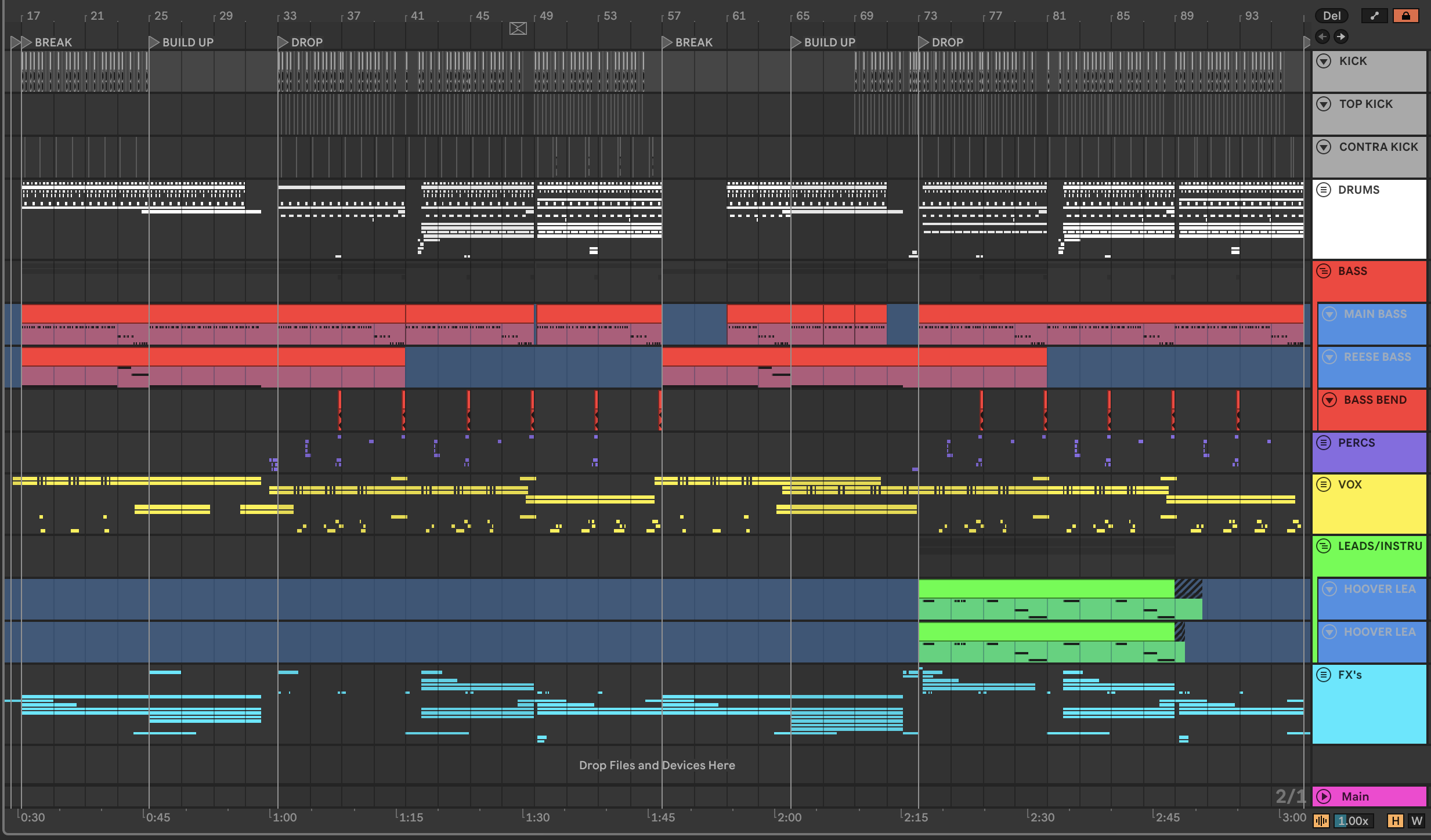This screenshot has width=1431, height=840.
Task: Click the W optimize width button
Action: point(1416,821)
